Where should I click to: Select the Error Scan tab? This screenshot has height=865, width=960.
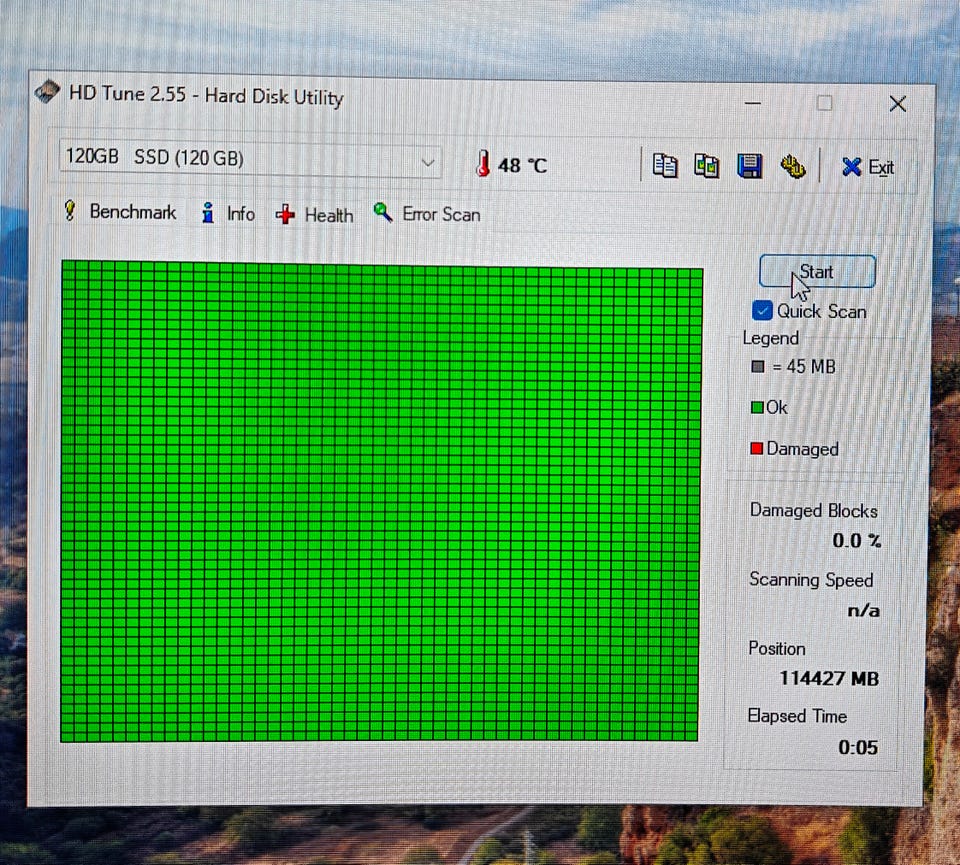pos(427,214)
